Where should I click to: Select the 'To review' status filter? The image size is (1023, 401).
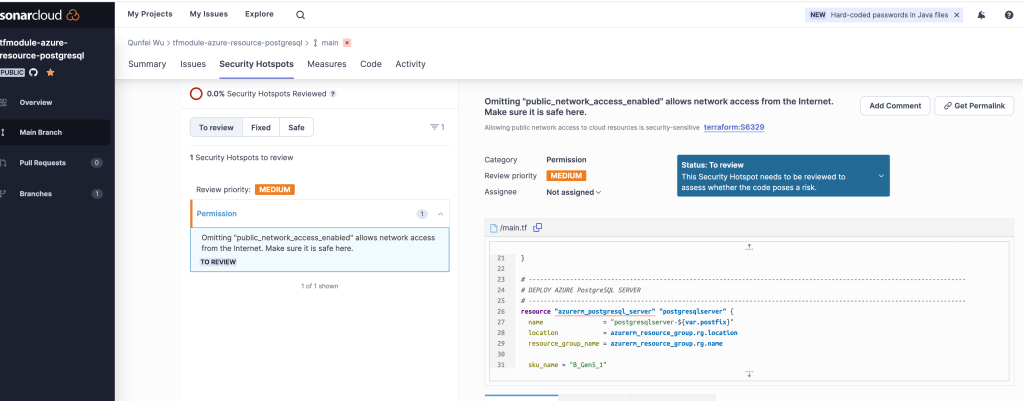click(216, 128)
